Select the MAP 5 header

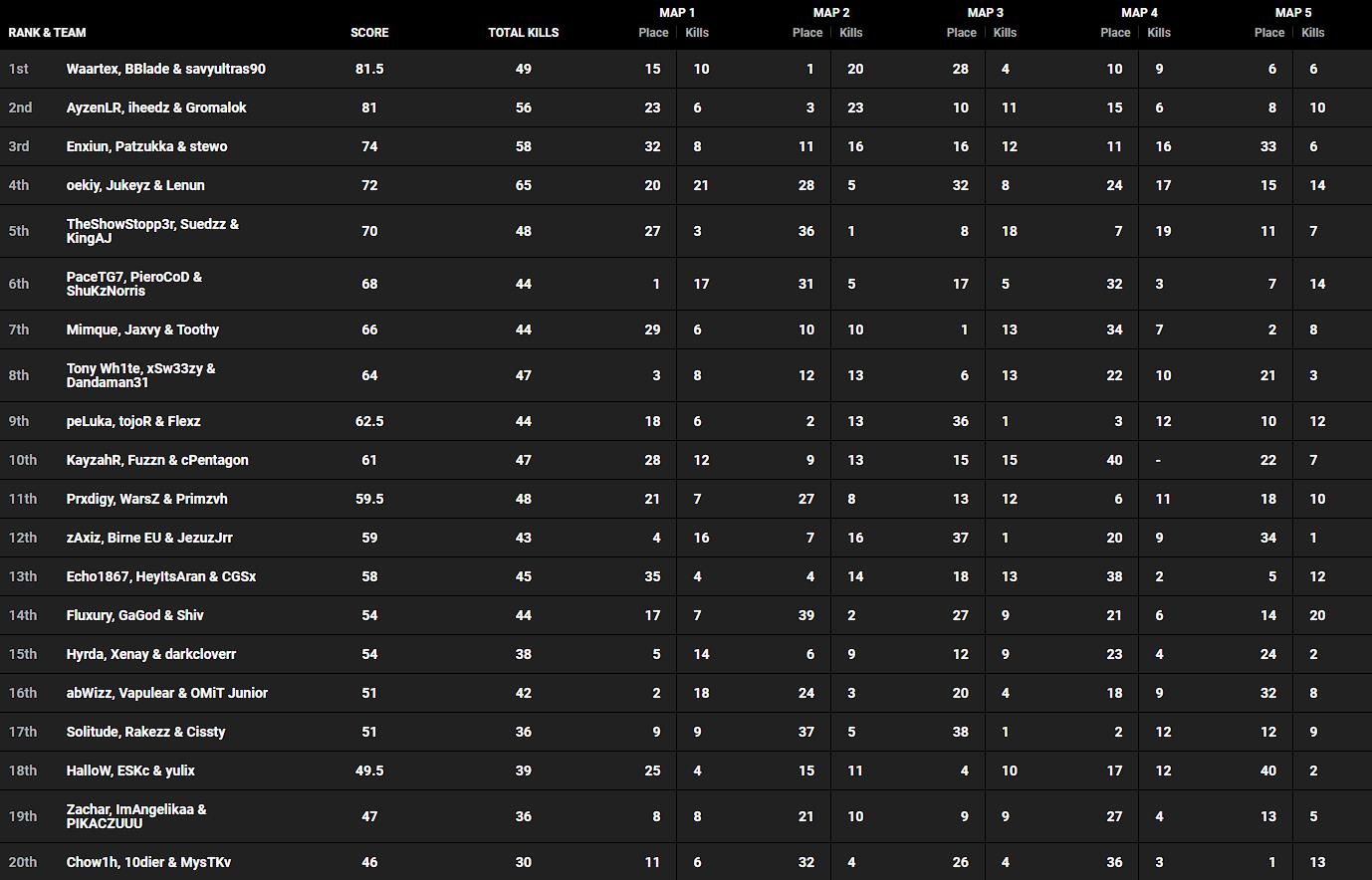[1292, 13]
